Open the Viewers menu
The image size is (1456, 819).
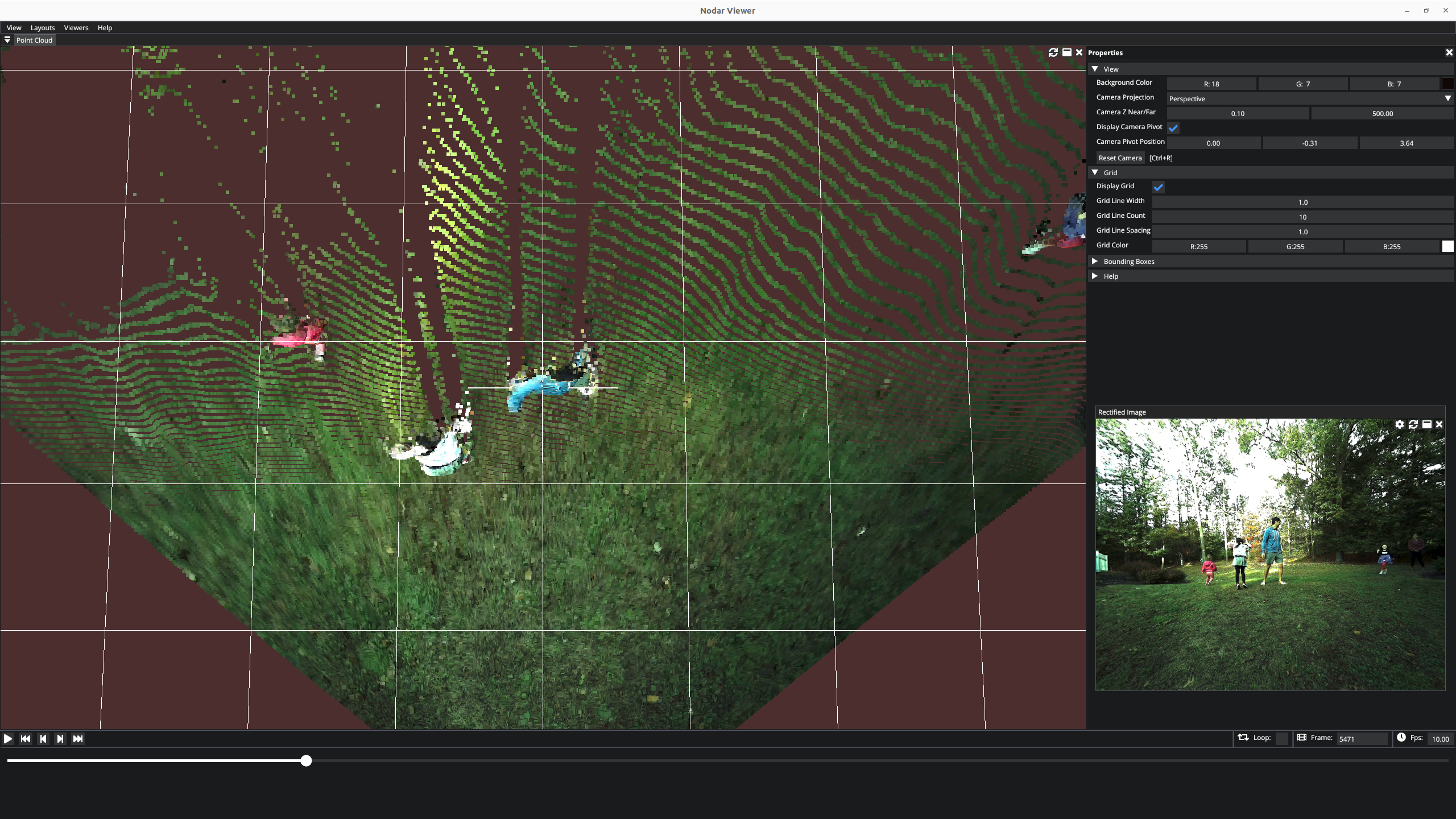tap(76, 27)
